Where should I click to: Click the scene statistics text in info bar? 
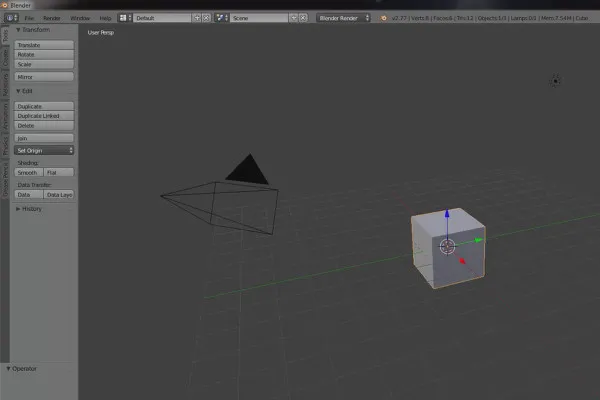tap(490, 18)
